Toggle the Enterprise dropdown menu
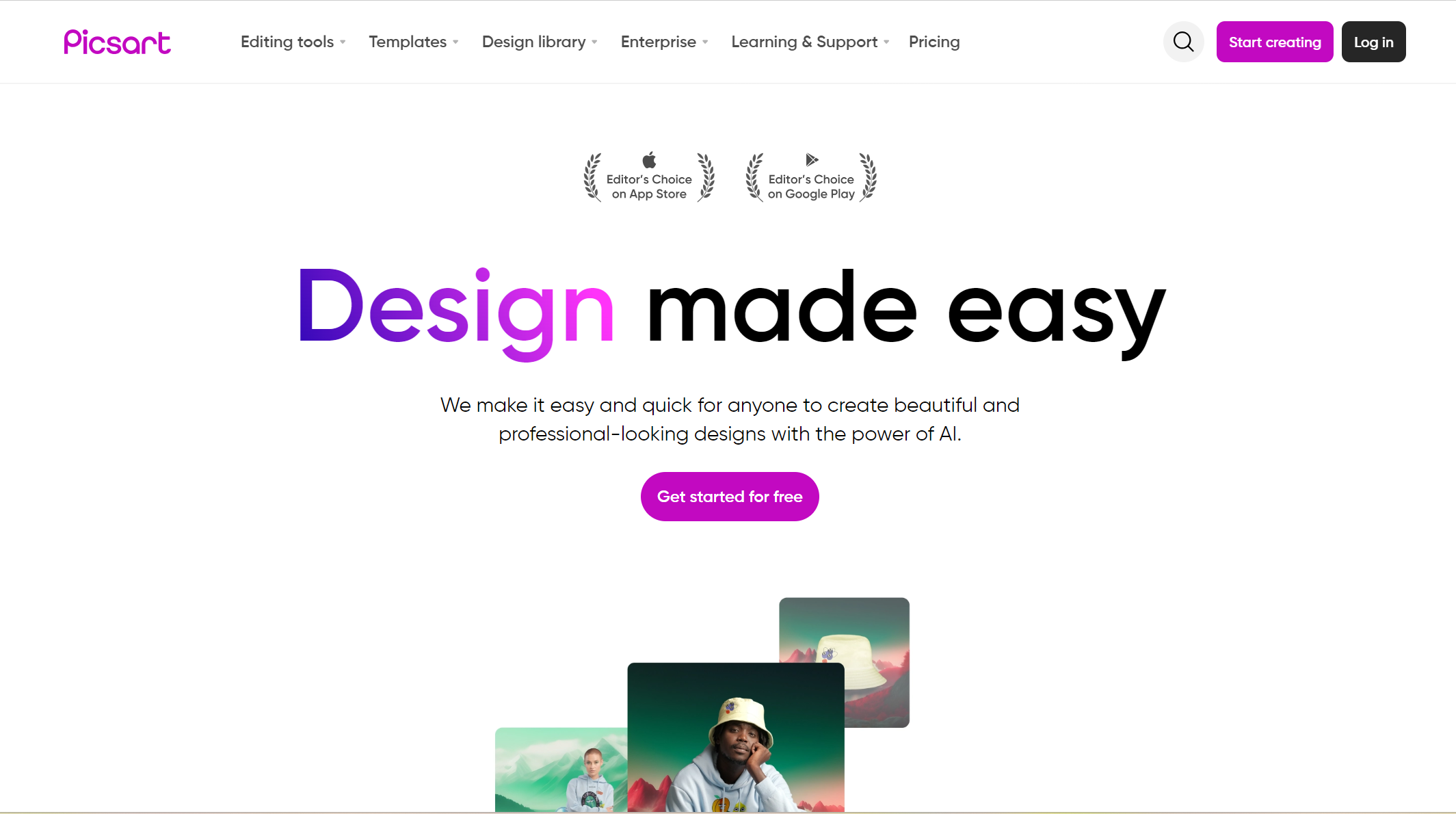This screenshot has height=814, width=1456. point(665,41)
